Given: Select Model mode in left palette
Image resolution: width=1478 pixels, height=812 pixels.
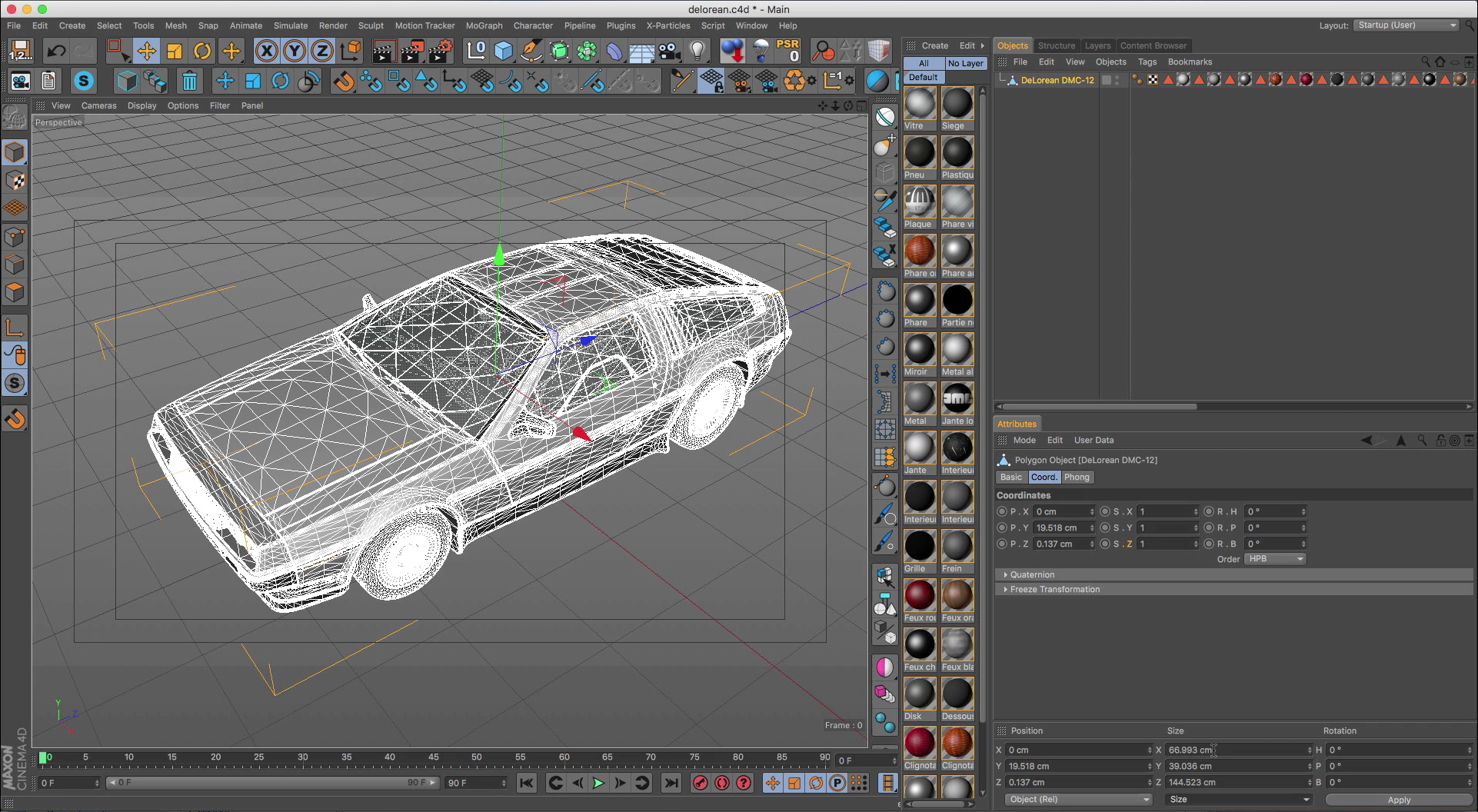Looking at the screenshot, I should 15,152.
